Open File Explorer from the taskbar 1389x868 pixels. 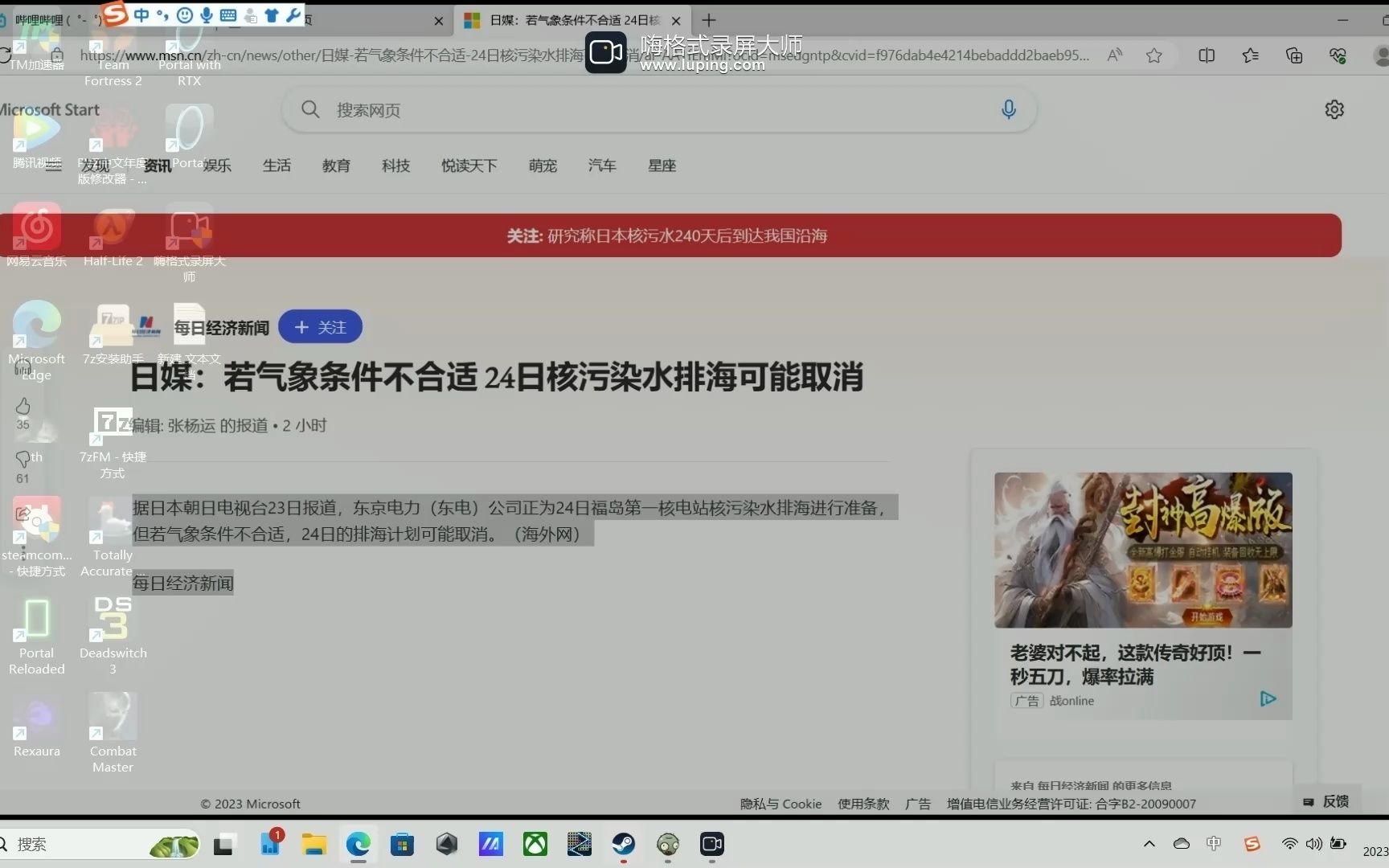(313, 844)
